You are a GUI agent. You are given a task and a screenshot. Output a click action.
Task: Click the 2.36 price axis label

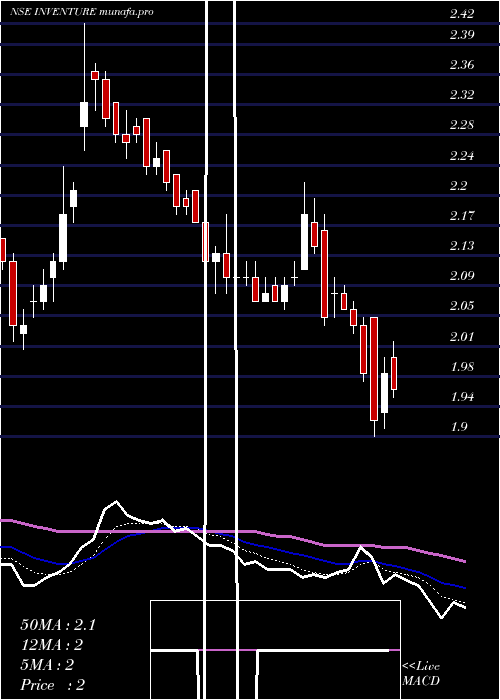click(x=462, y=65)
